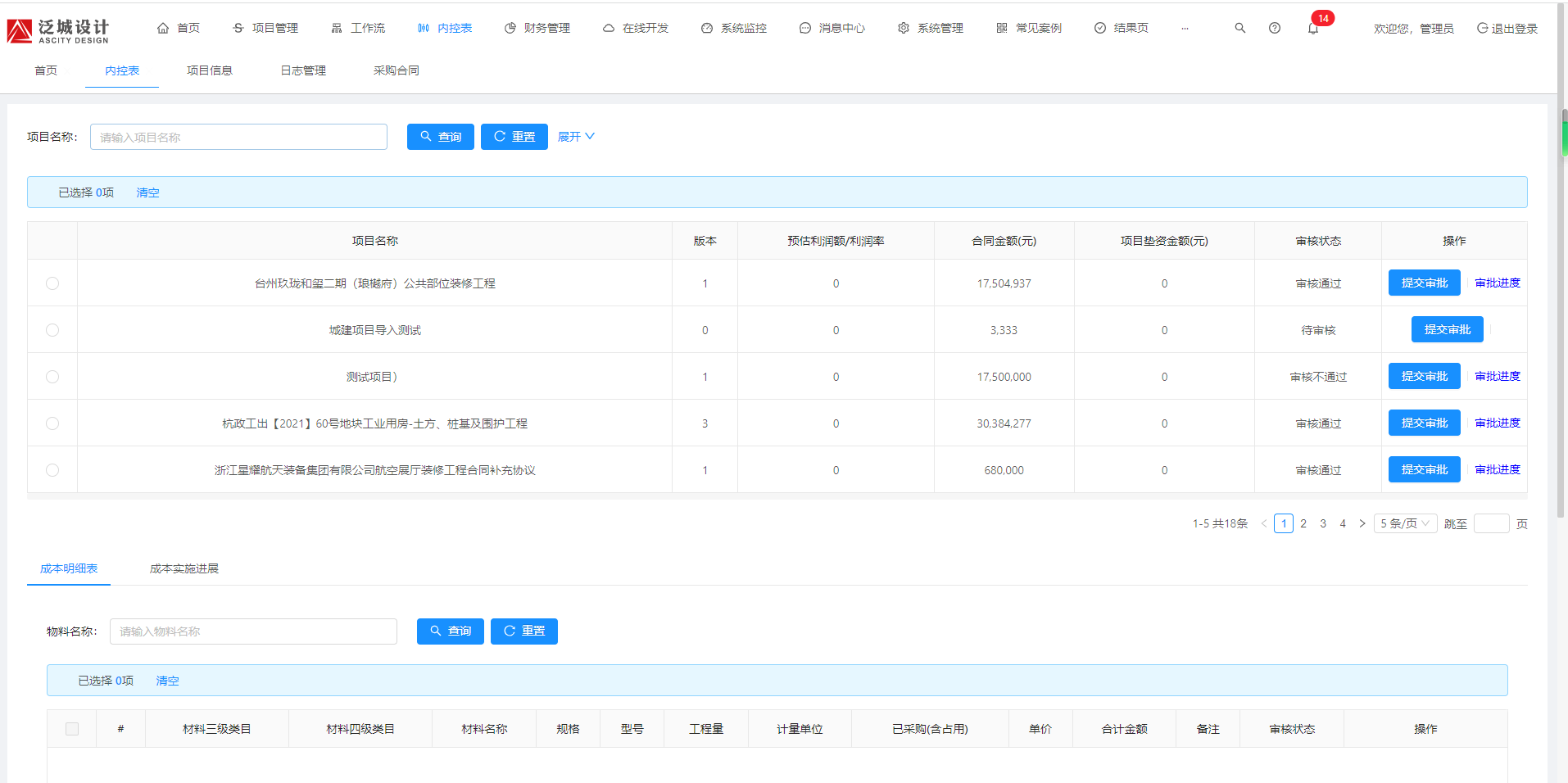Focus the 跳至 page jump input
Screen dimensions: 1568x783
(1491, 523)
